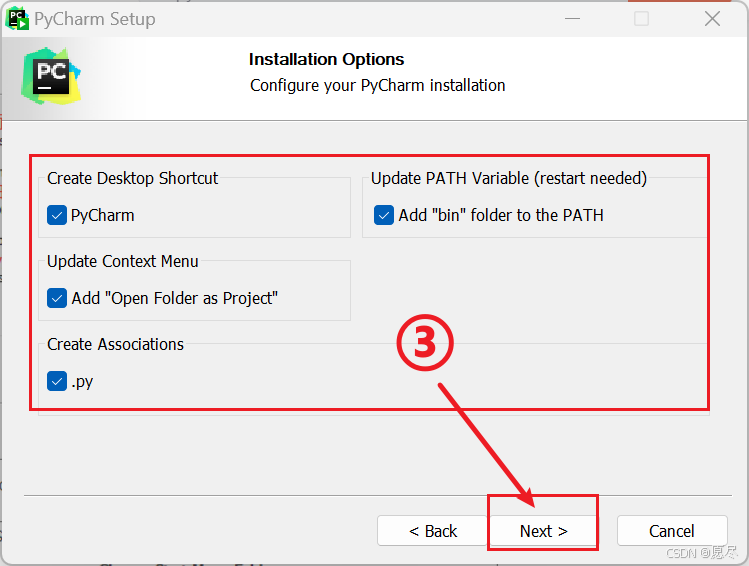Go to the previous step with Back
The height and width of the screenshot is (566, 749).
pos(433,531)
